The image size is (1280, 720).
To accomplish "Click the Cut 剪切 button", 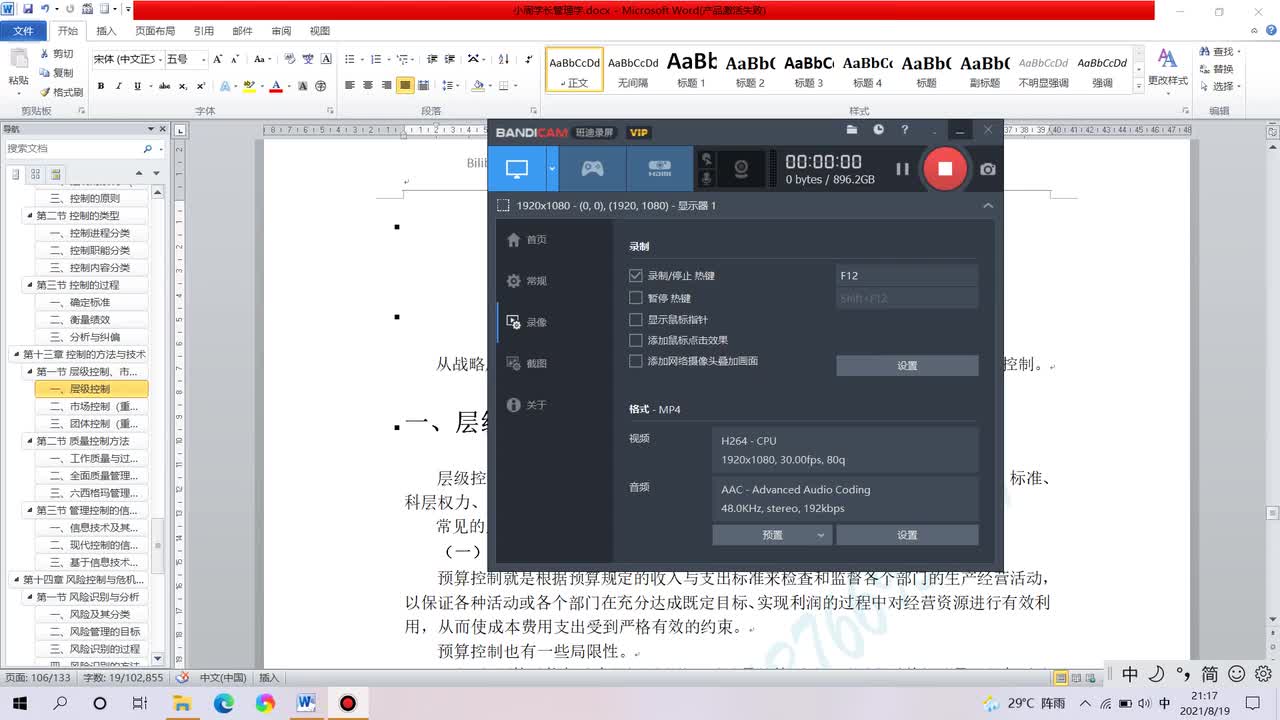I will [55, 54].
